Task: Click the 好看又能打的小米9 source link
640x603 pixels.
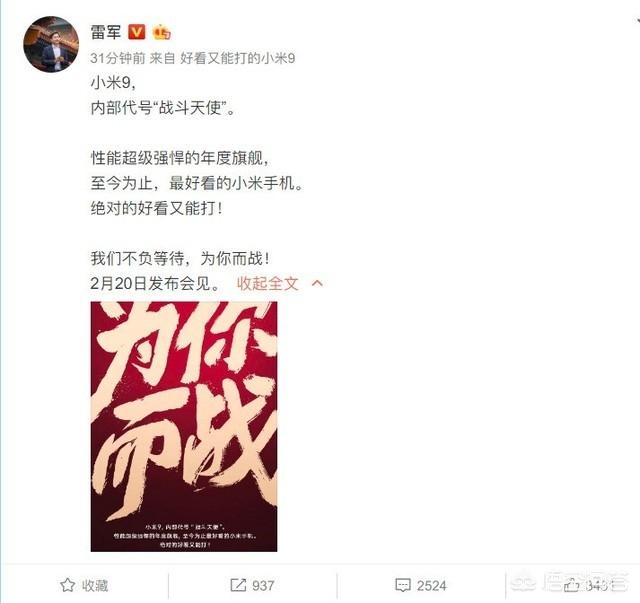Action: [x=238, y=58]
